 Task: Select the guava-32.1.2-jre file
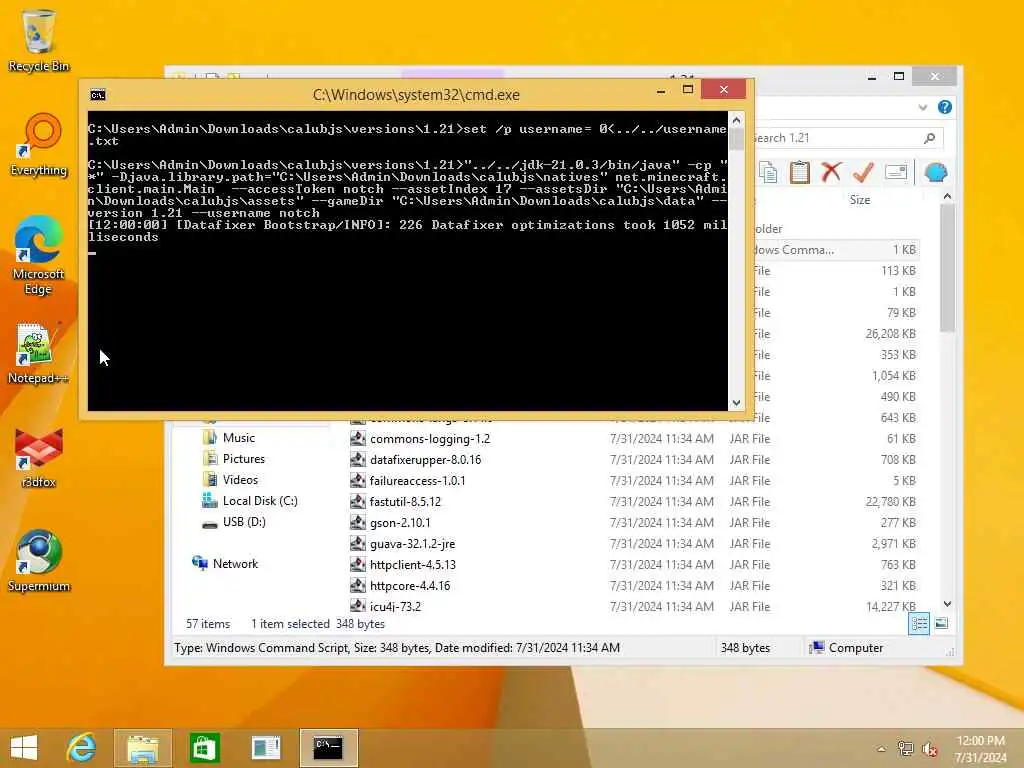[412, 543]
